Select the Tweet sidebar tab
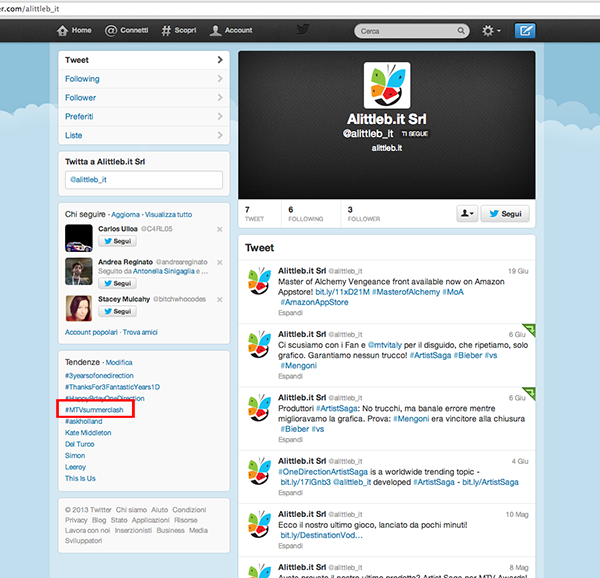Screen dimensions: 600x578 tap(144, 60)
